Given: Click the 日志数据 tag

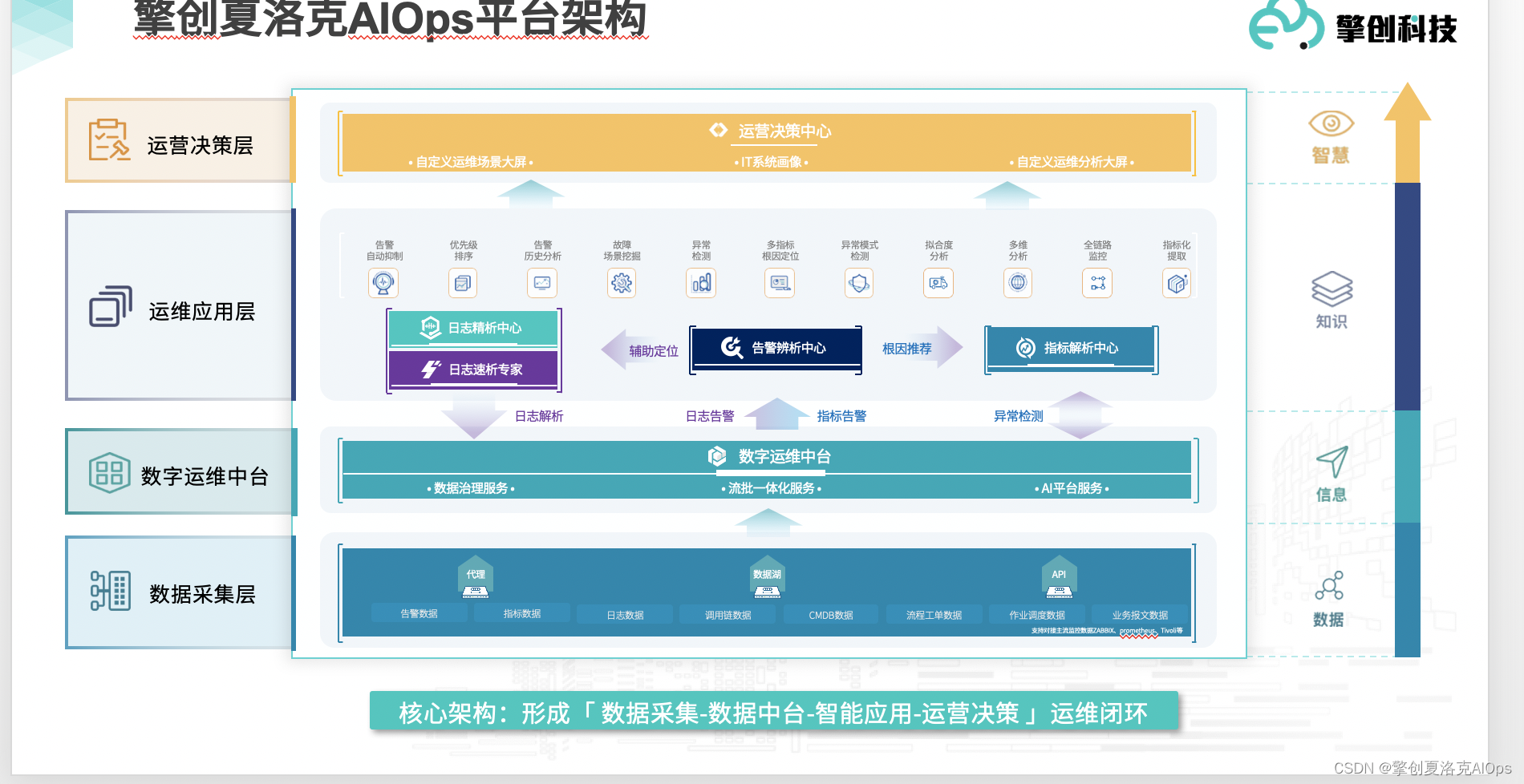Looking at the screenshot, I should (625, 615).
